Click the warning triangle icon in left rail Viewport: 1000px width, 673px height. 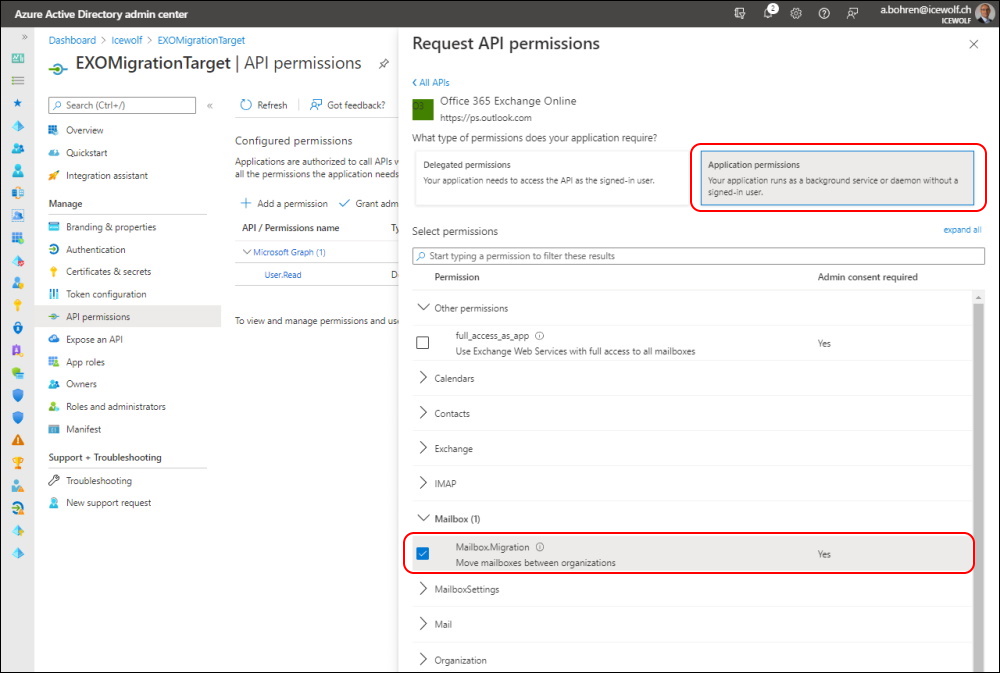click(x=18, y=440)
